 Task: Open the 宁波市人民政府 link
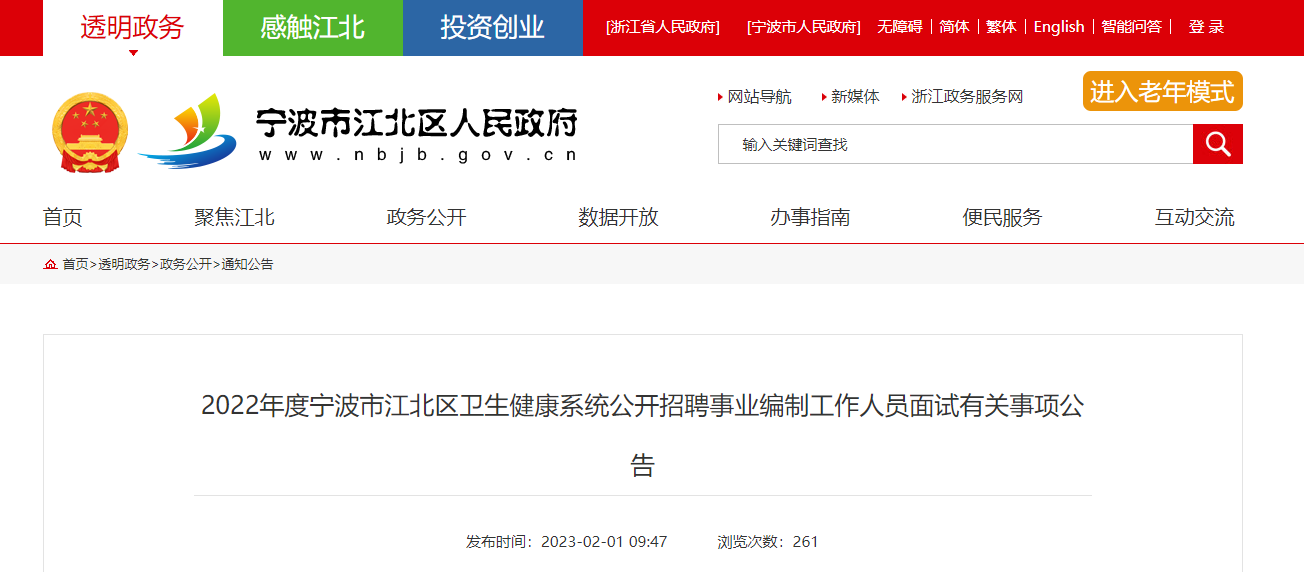803,27
